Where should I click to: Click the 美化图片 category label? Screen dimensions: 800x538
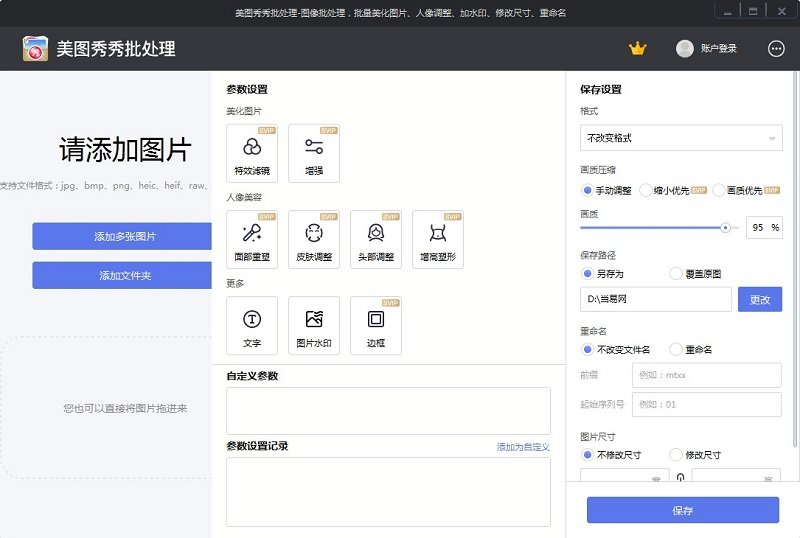pos(244,111)
